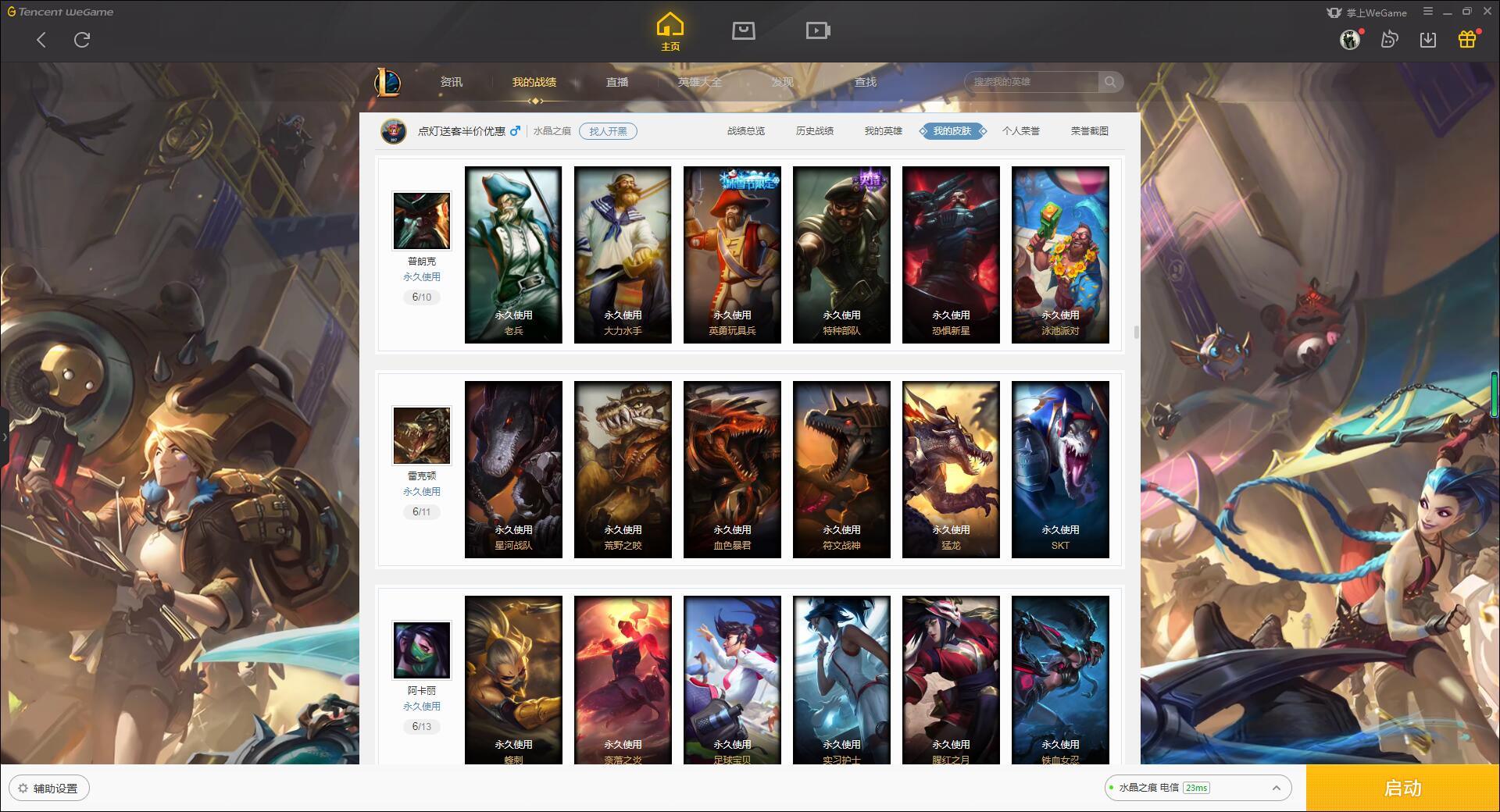Click the 找人开黑 button
1500x812 pixels.
pyautogui.click(x=608, y=131)
